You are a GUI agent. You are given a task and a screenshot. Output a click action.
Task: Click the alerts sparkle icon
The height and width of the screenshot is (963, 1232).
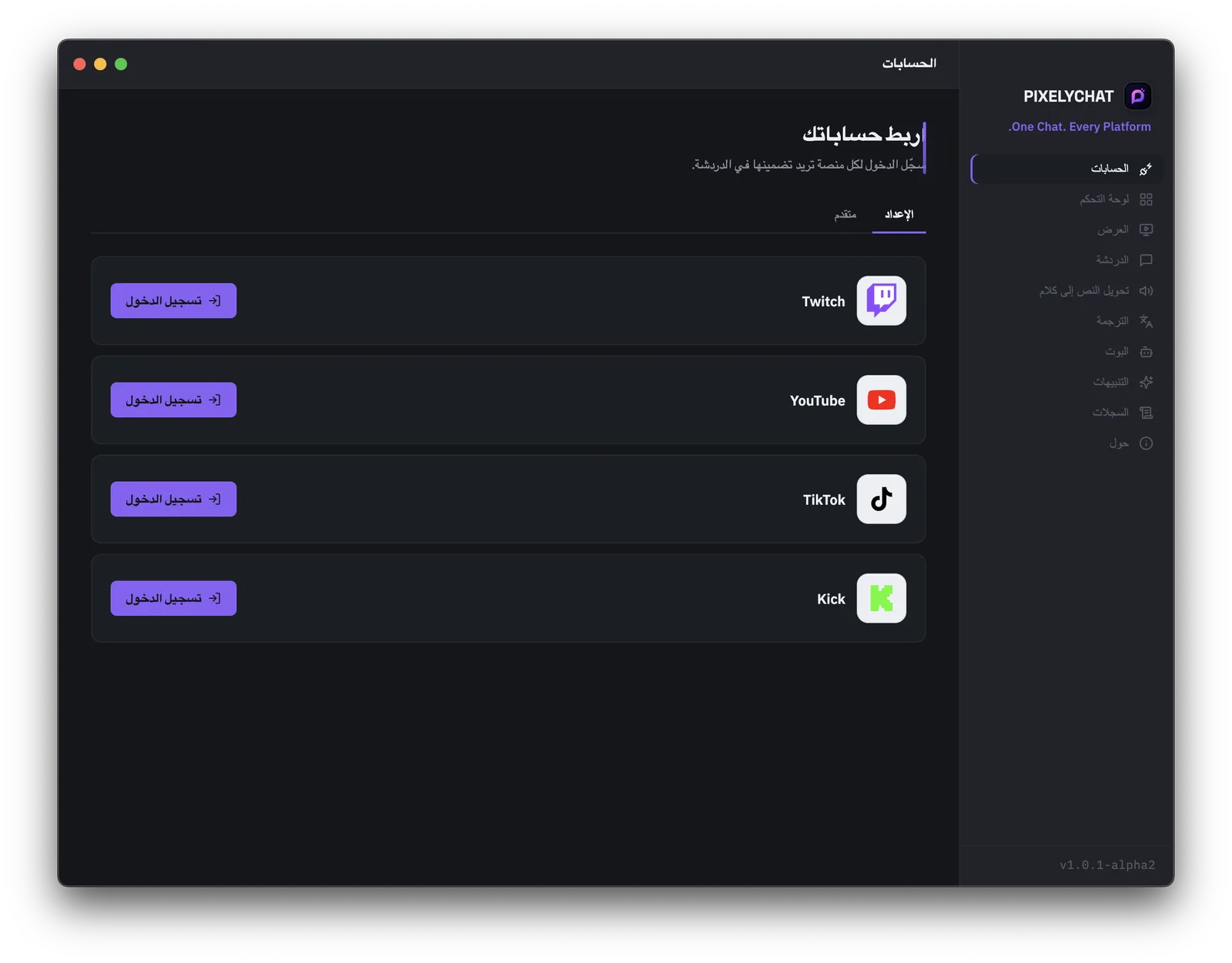[x=1146, y=382]
